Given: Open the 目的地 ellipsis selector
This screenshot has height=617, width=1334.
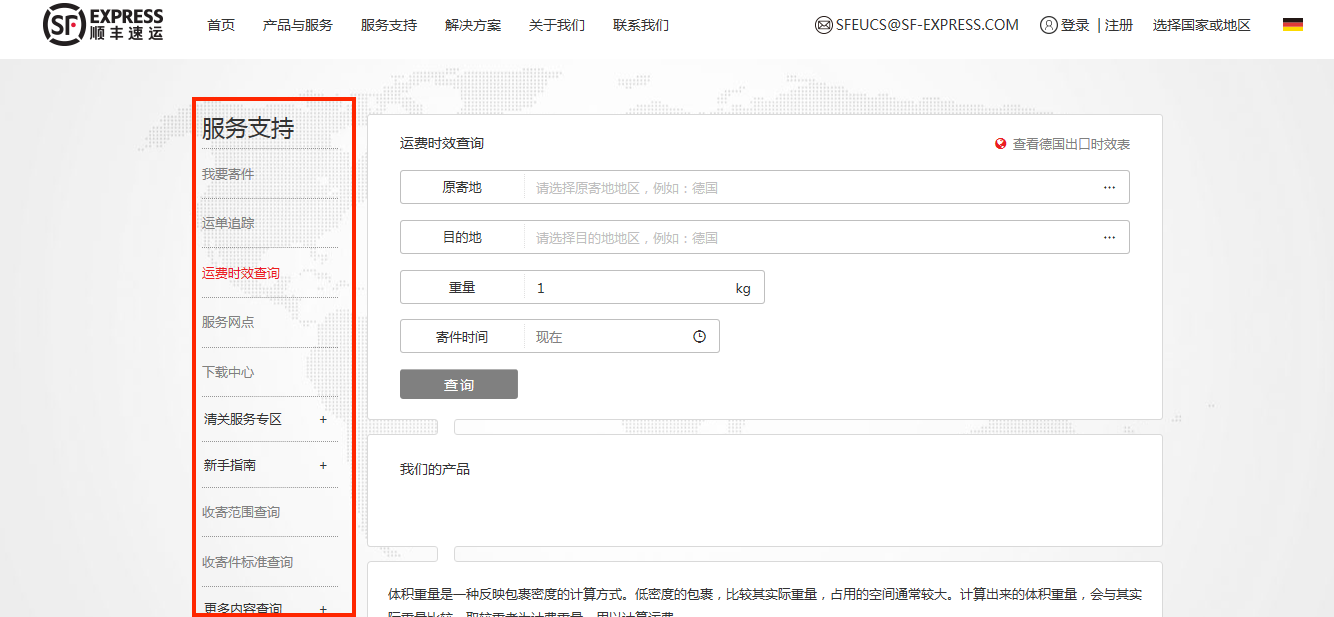Looking at the screenshot, I should (x=1109, y=237).
